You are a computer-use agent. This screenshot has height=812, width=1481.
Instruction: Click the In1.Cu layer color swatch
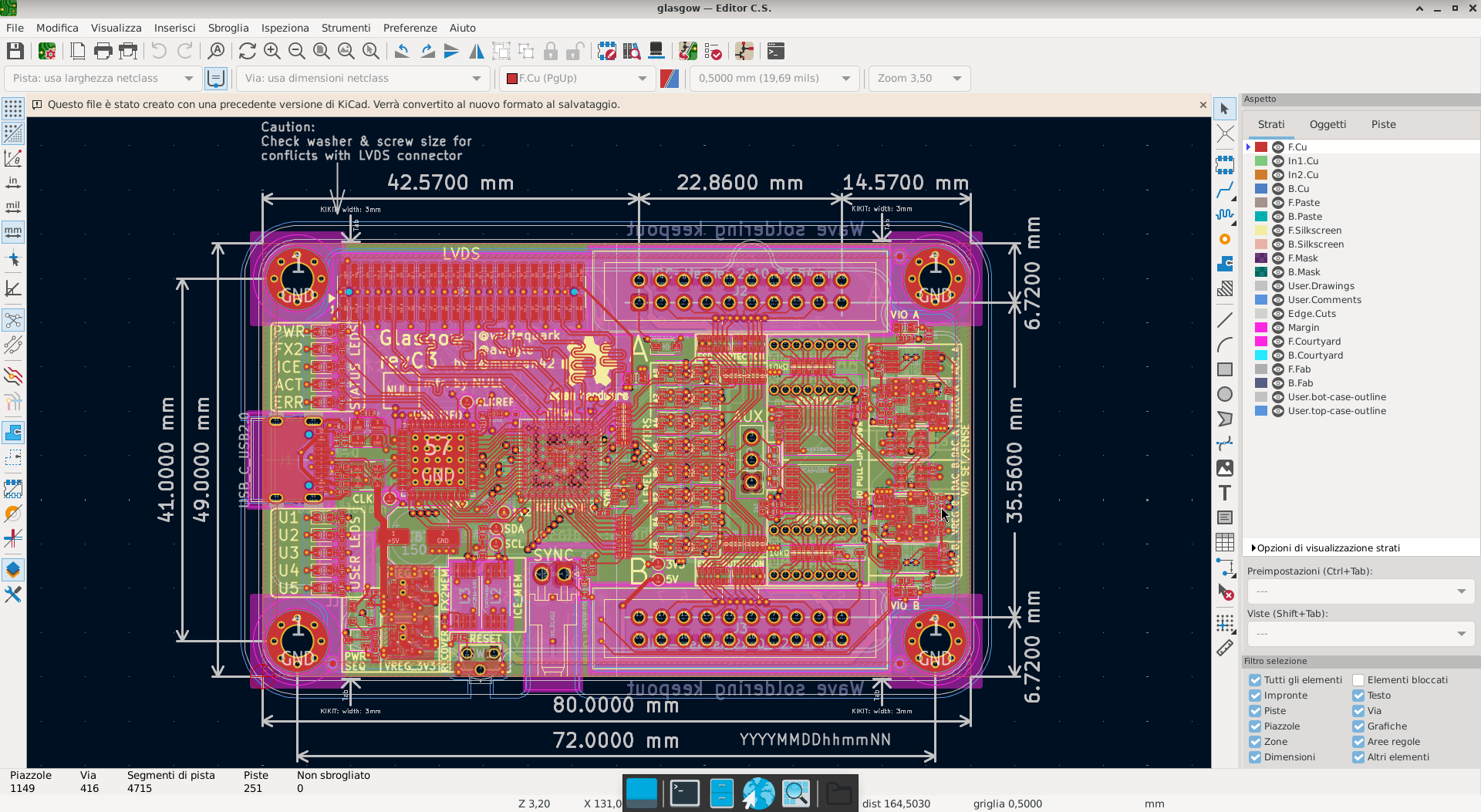pyautogui.click(x=1261, y=161)
